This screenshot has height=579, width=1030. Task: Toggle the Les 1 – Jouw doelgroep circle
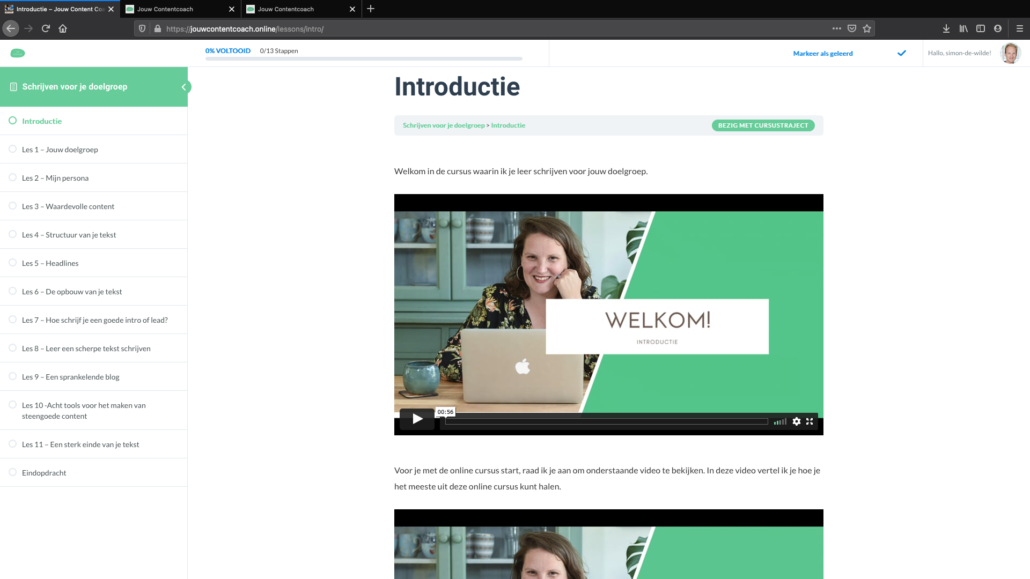(x=12, y=149)
